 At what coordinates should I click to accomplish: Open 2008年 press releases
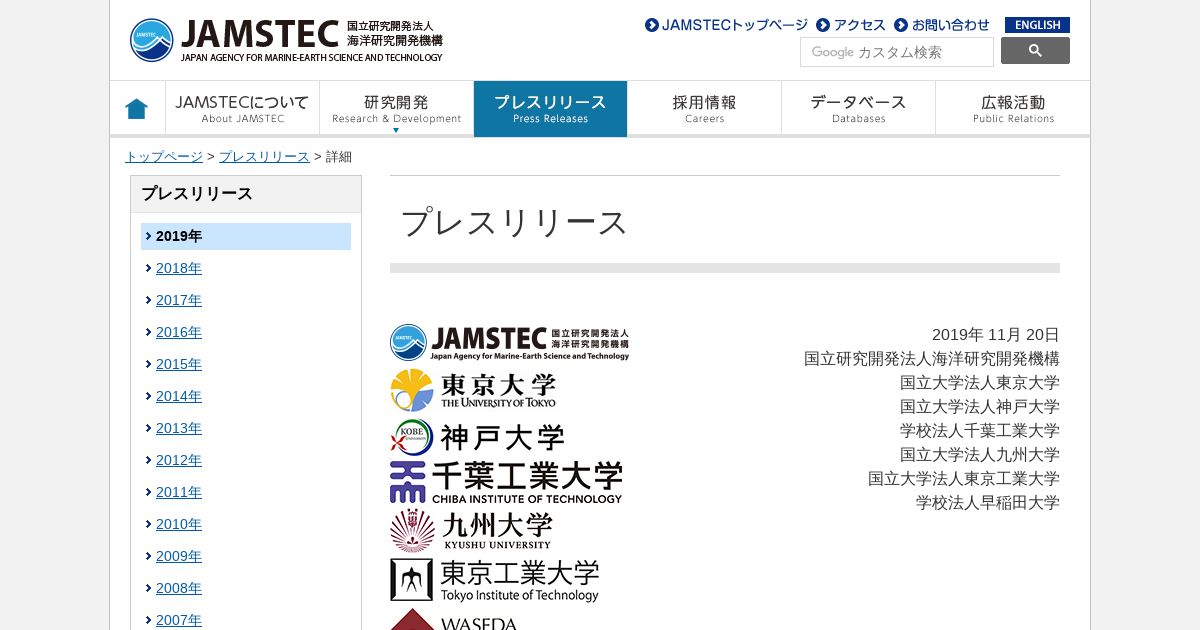point(179,588)
